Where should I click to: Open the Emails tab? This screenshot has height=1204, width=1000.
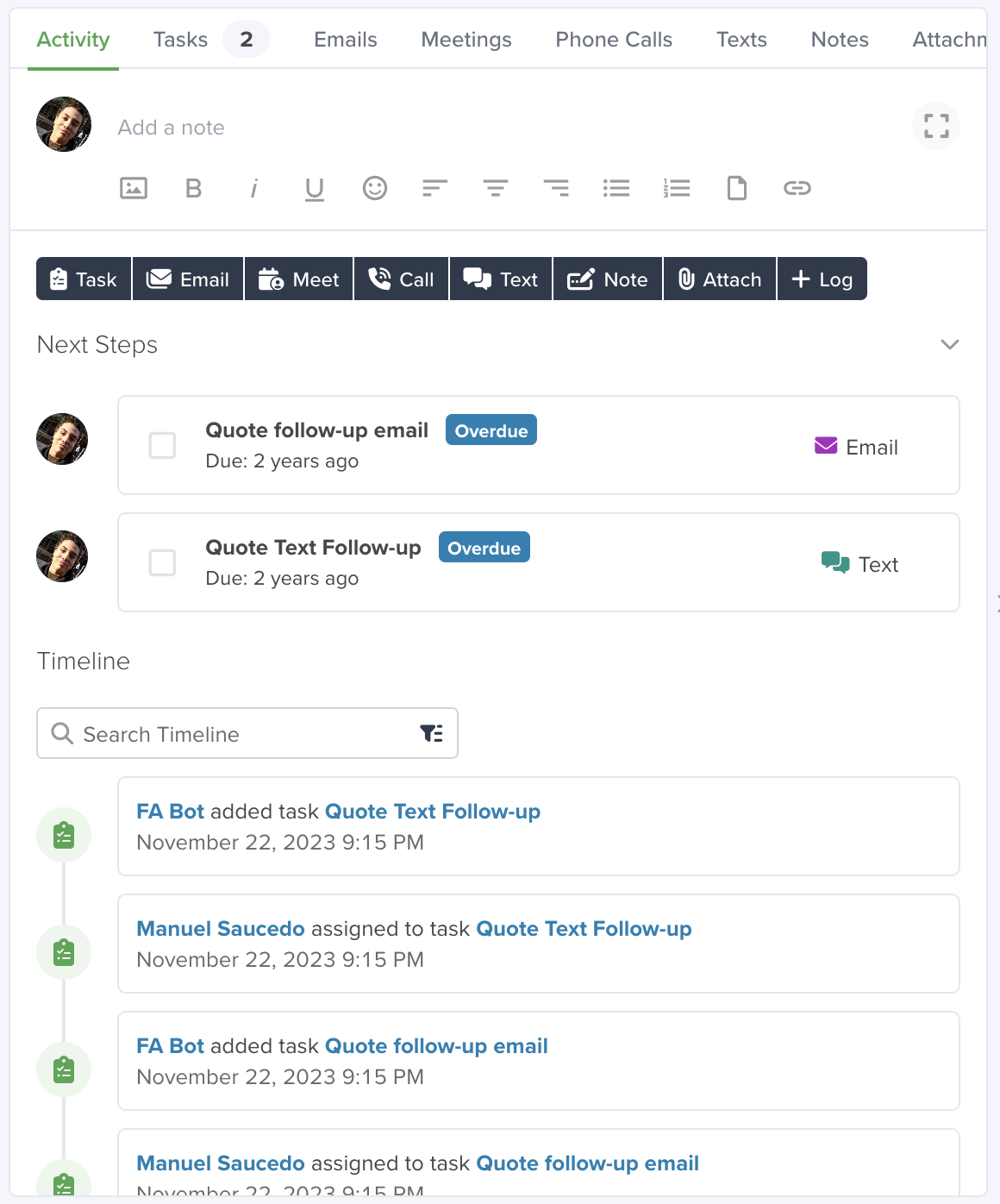346,40
